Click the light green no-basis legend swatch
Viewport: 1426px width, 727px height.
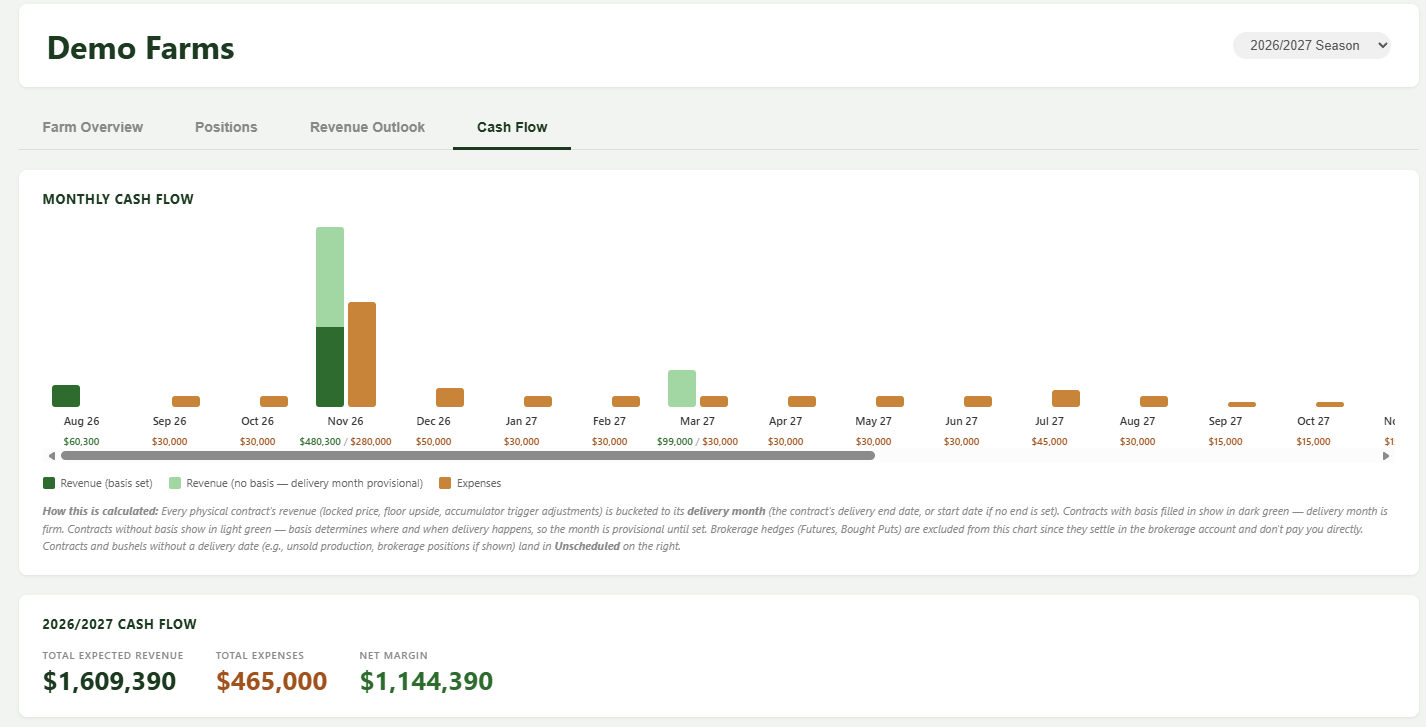tap(175, 483)
